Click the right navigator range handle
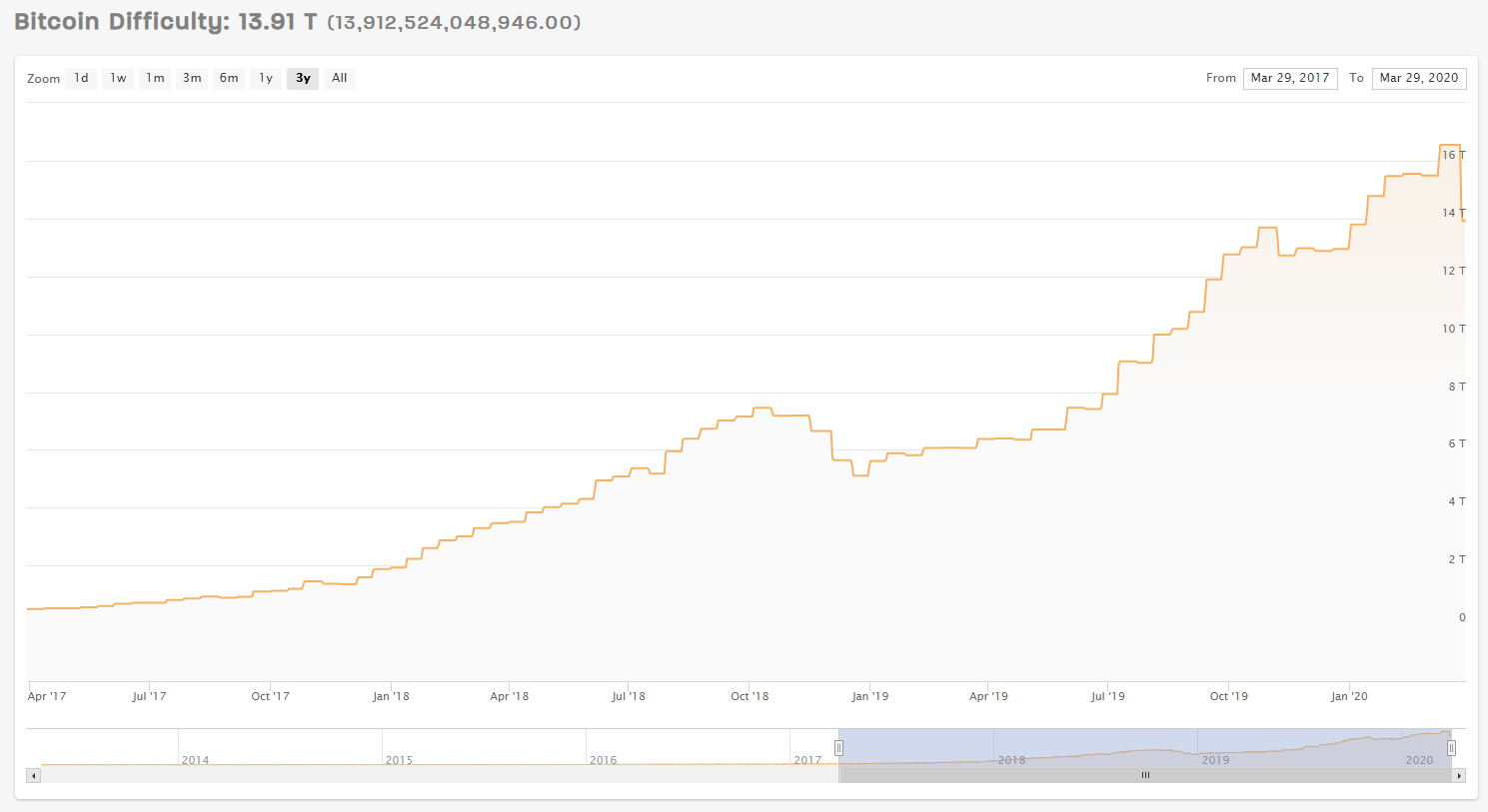This screenshot has height=812, width=1488. 1451,748
